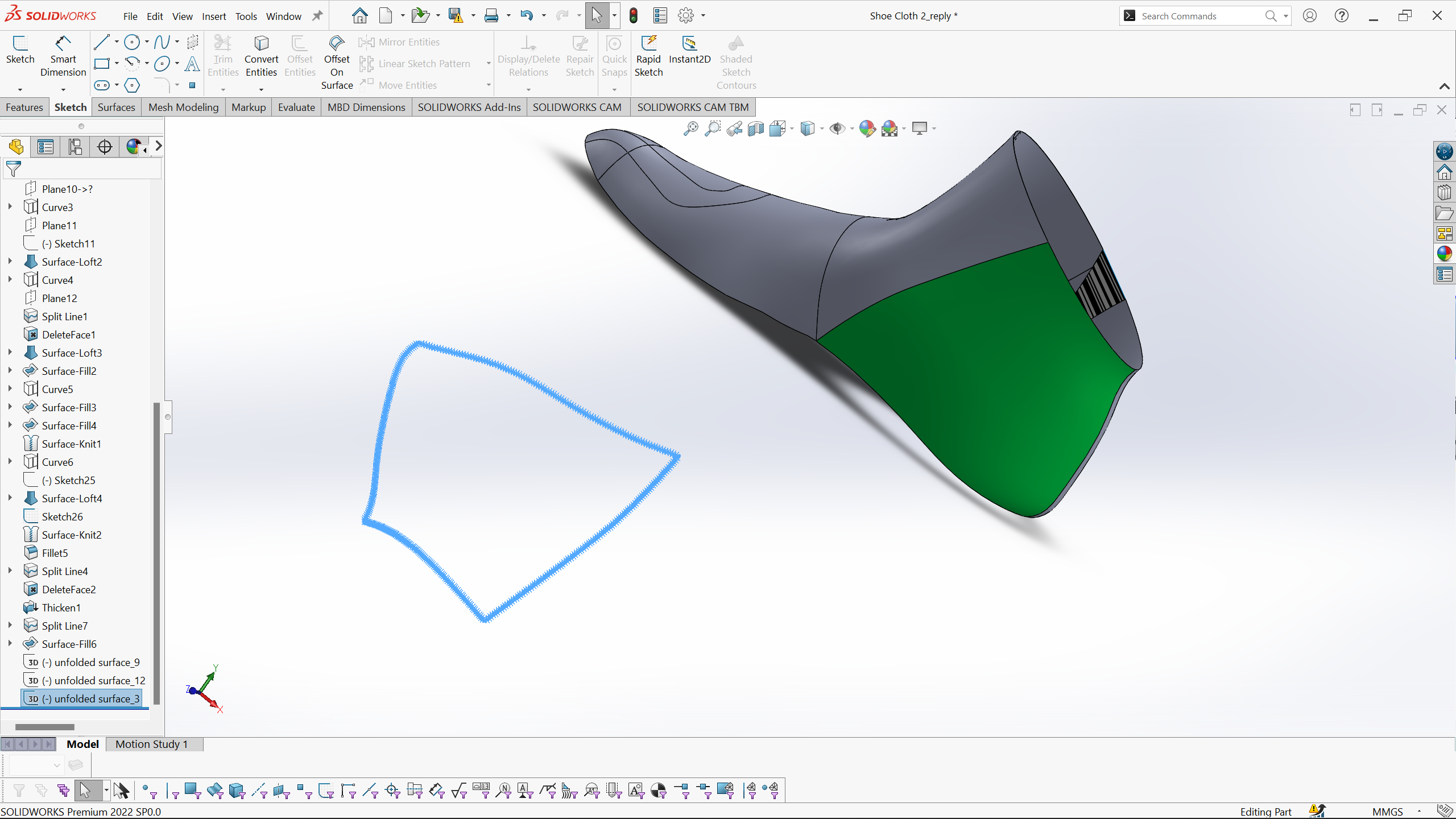Viewport: 1456px width, 819px height.
Task: Open the Insert menu
Action: 214,16
